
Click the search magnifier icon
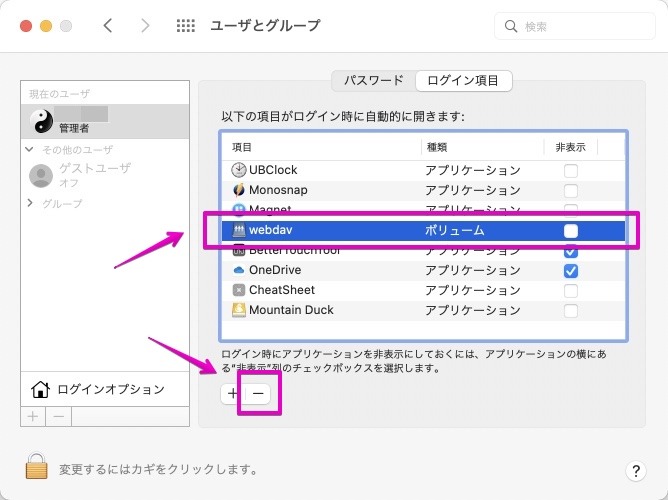coord(510,26)
